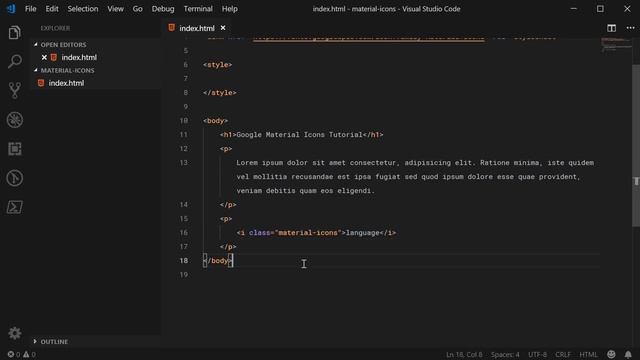640x360 pixels.
Task: Select the index.html editor tab
Action: point(197,28)
